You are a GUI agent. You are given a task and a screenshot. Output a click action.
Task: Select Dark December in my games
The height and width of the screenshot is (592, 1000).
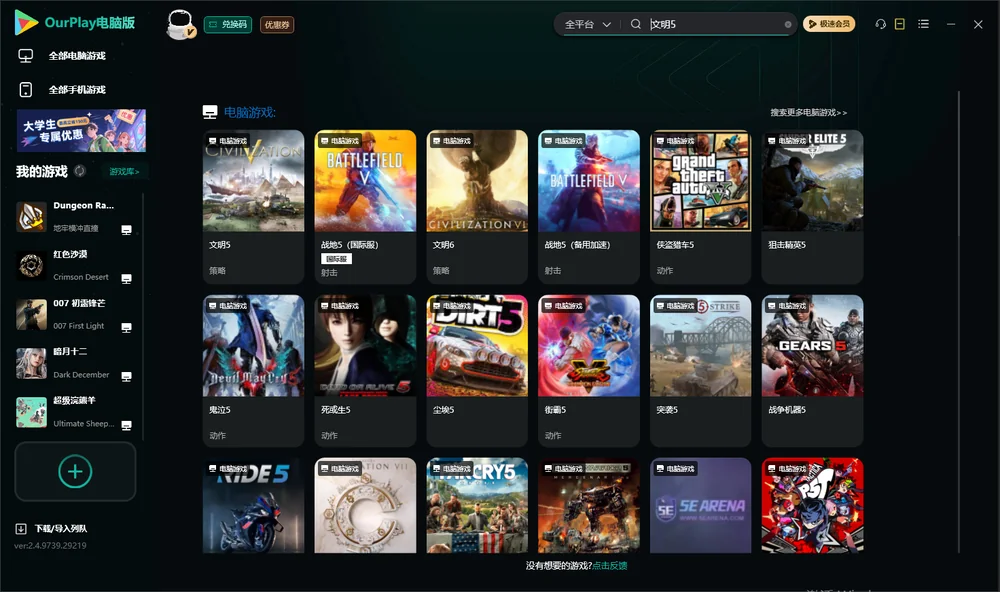(x=75, y=363)
